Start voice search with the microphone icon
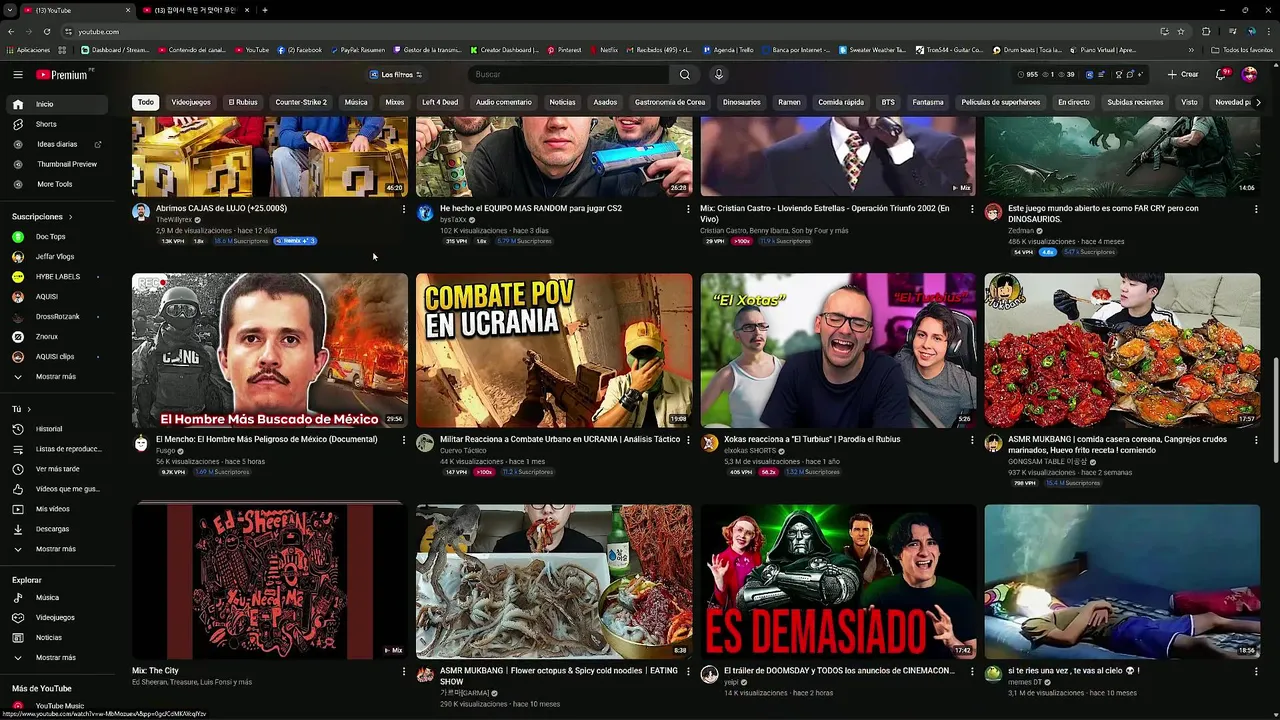 tap(718, 74)
